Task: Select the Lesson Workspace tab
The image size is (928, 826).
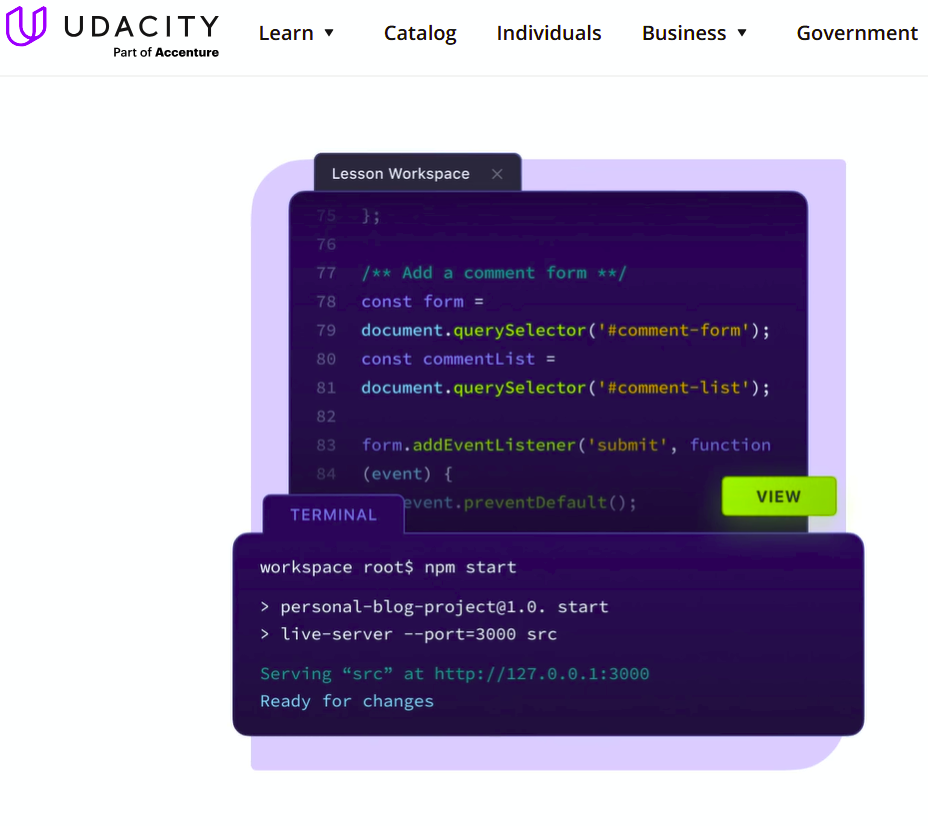Action: click(x=400, y=174)
